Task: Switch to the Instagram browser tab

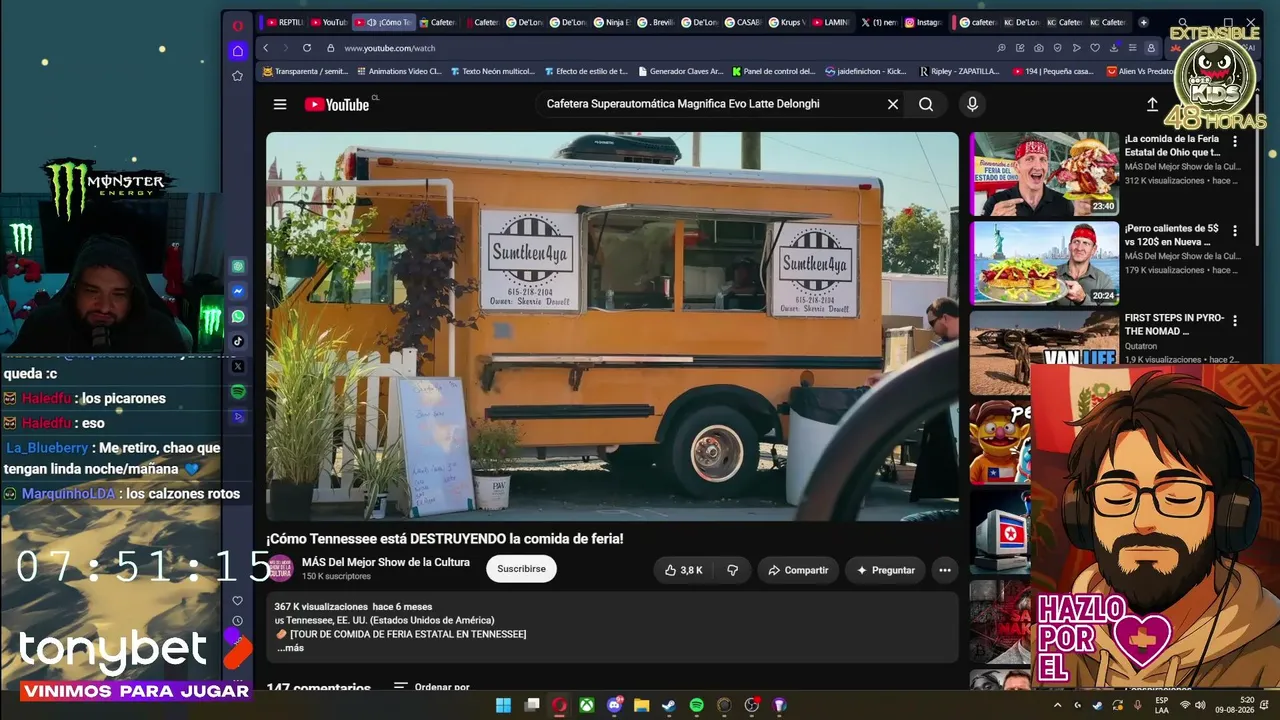Action: tap(923, 22)
